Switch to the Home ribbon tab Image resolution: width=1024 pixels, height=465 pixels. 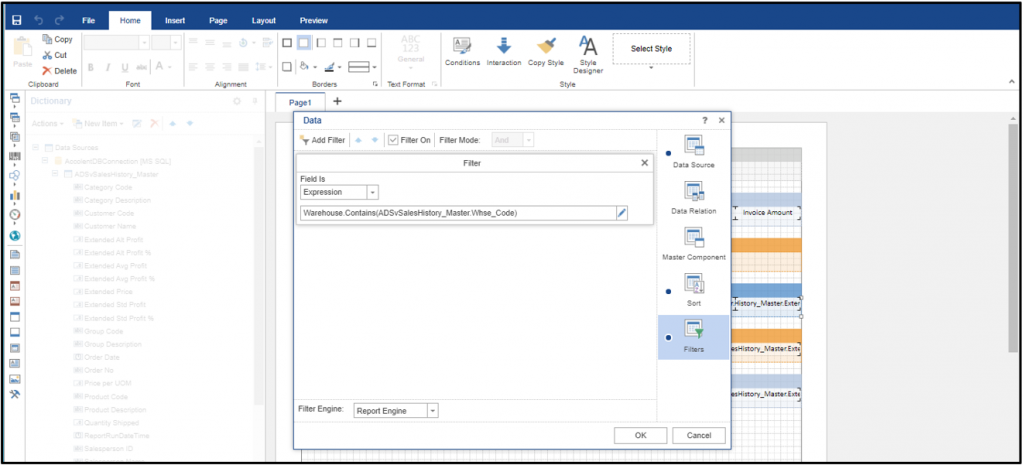coord(130,20)
